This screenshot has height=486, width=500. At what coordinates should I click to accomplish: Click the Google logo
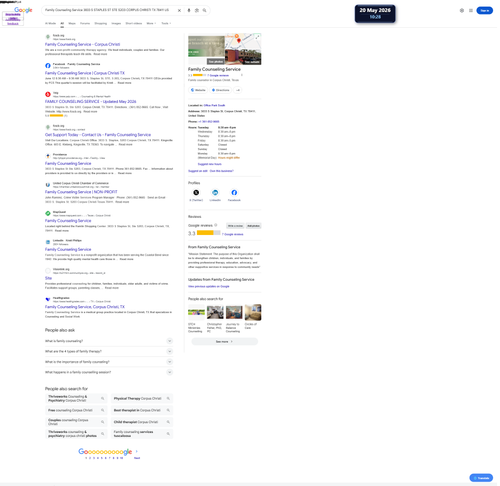pos(23,10)
